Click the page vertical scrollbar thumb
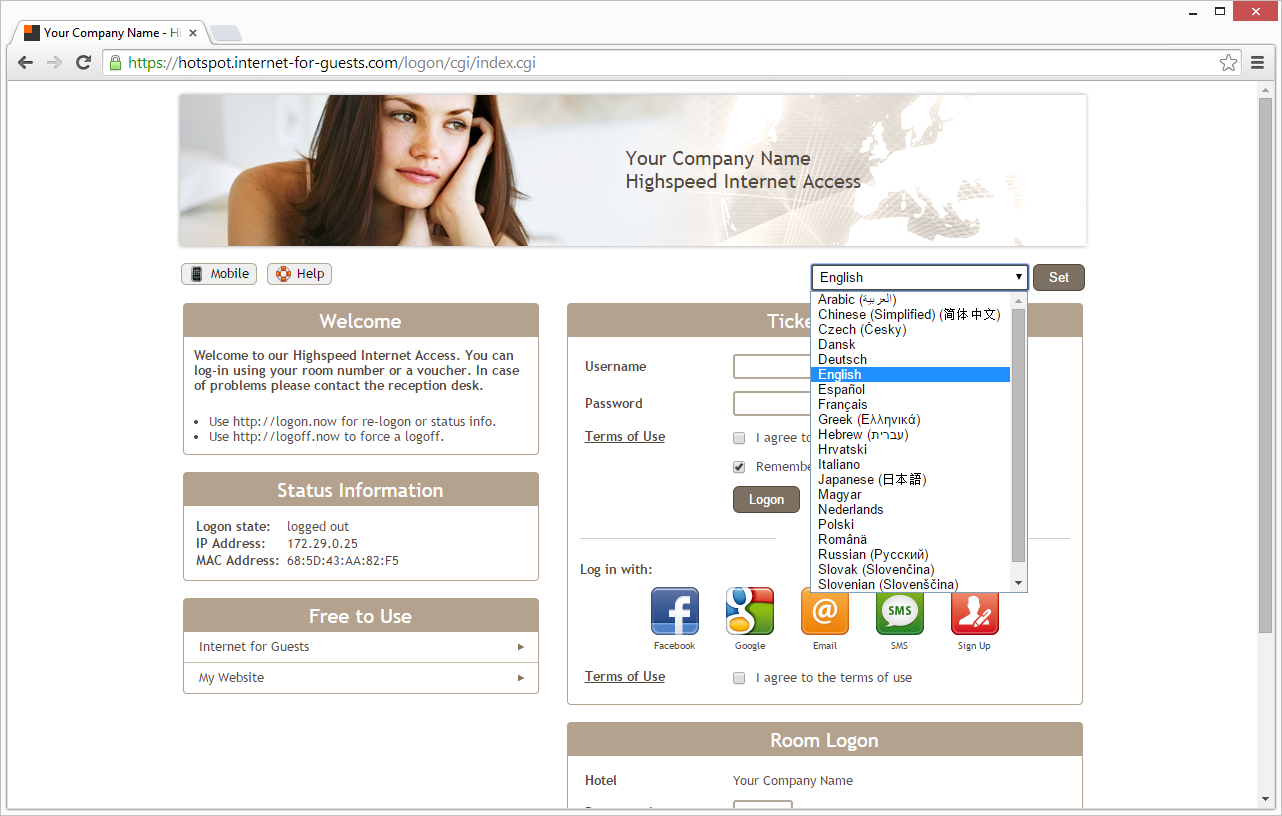The image size is (1282, 816). [1265, 366]
